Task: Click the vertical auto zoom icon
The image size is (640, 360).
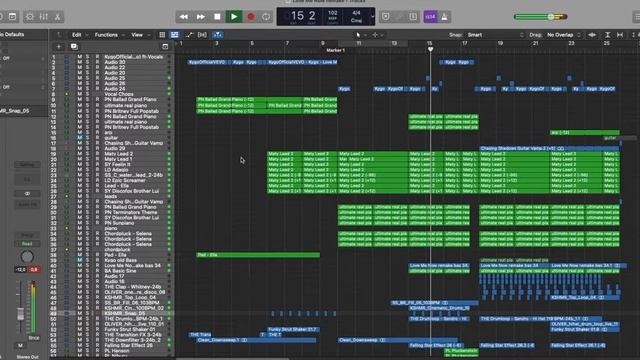Action: (x=608, y=35)
